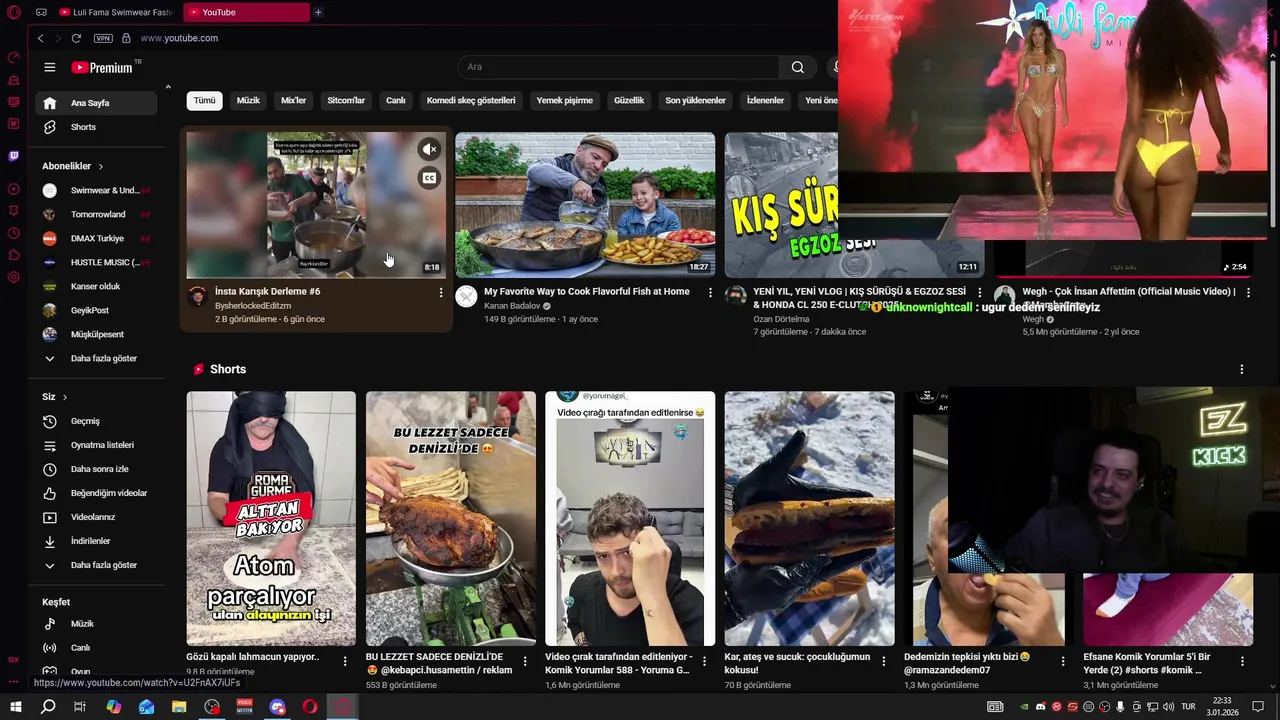
Task: Open the YouTube hamburger guide menu
Action: coord(49,67)
